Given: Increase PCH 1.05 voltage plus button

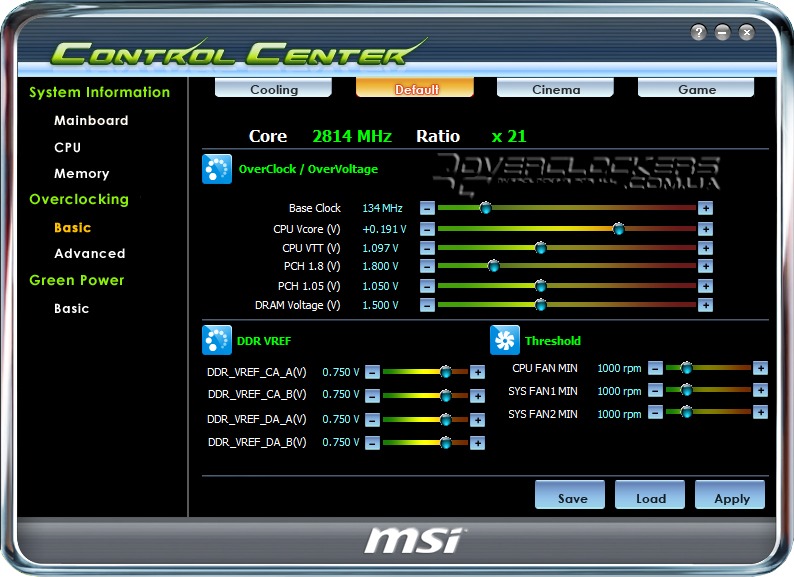Looking at the screenshot, I should (705, 286).
